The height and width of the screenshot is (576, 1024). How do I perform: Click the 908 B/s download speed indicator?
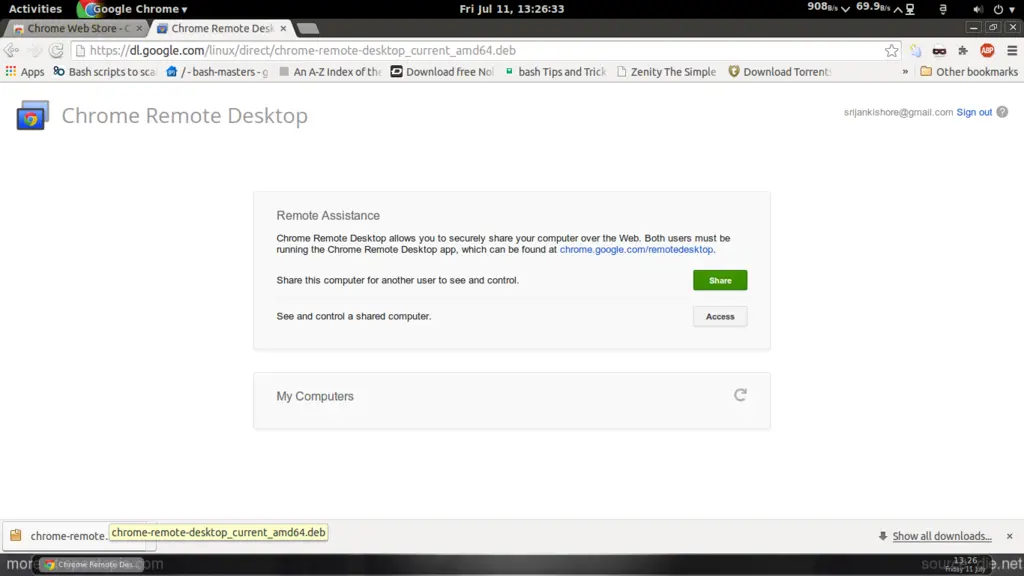tap(828, 8)
